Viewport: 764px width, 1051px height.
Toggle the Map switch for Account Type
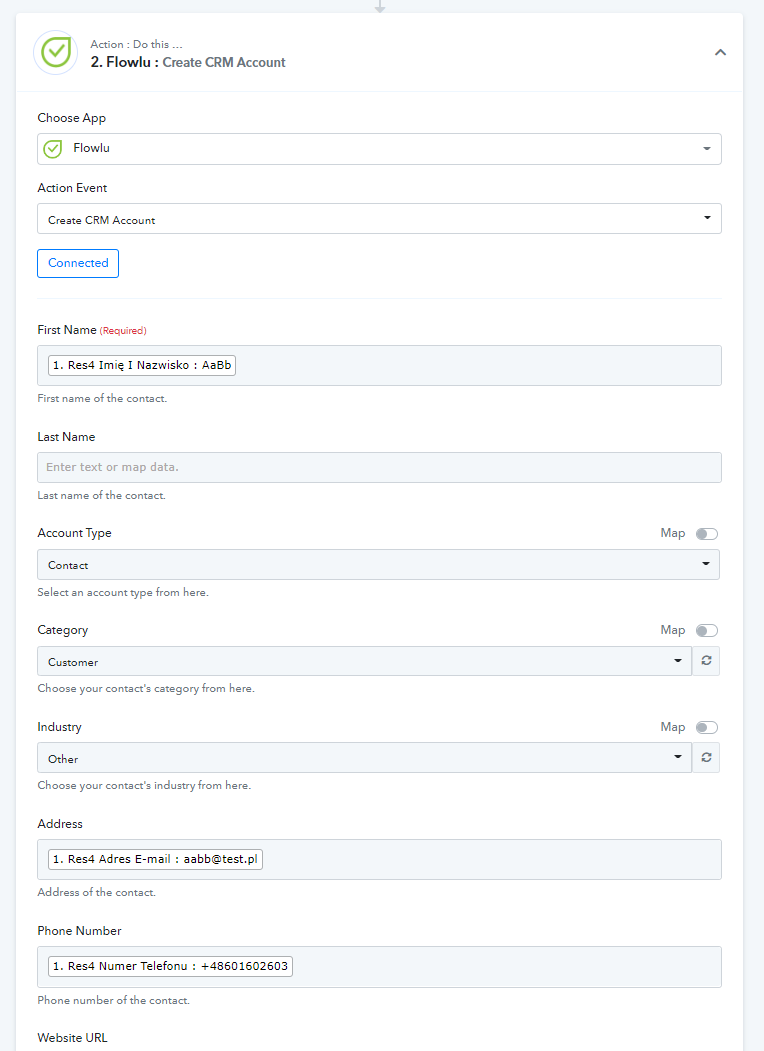click(706, 534)
